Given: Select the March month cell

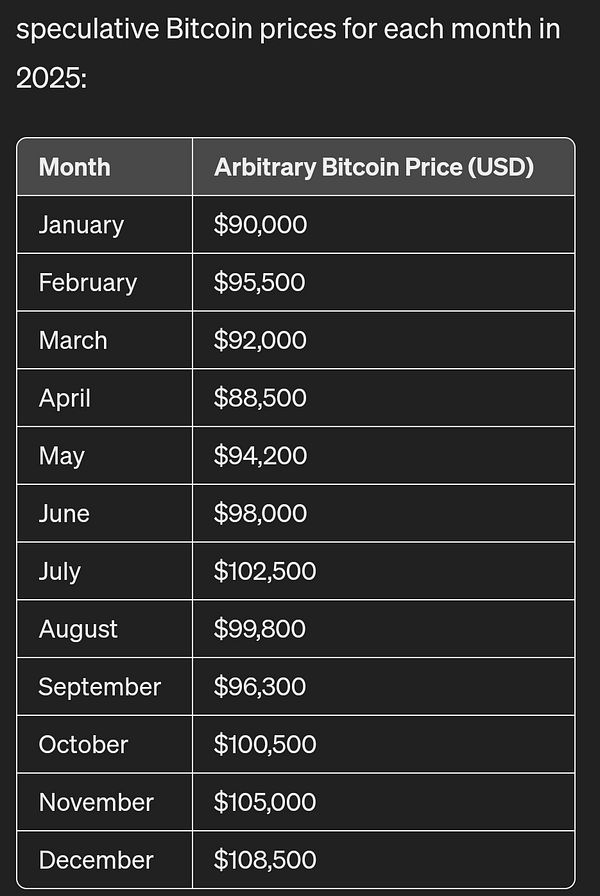Looking at the screenshot, I should (x=73, y=340).
